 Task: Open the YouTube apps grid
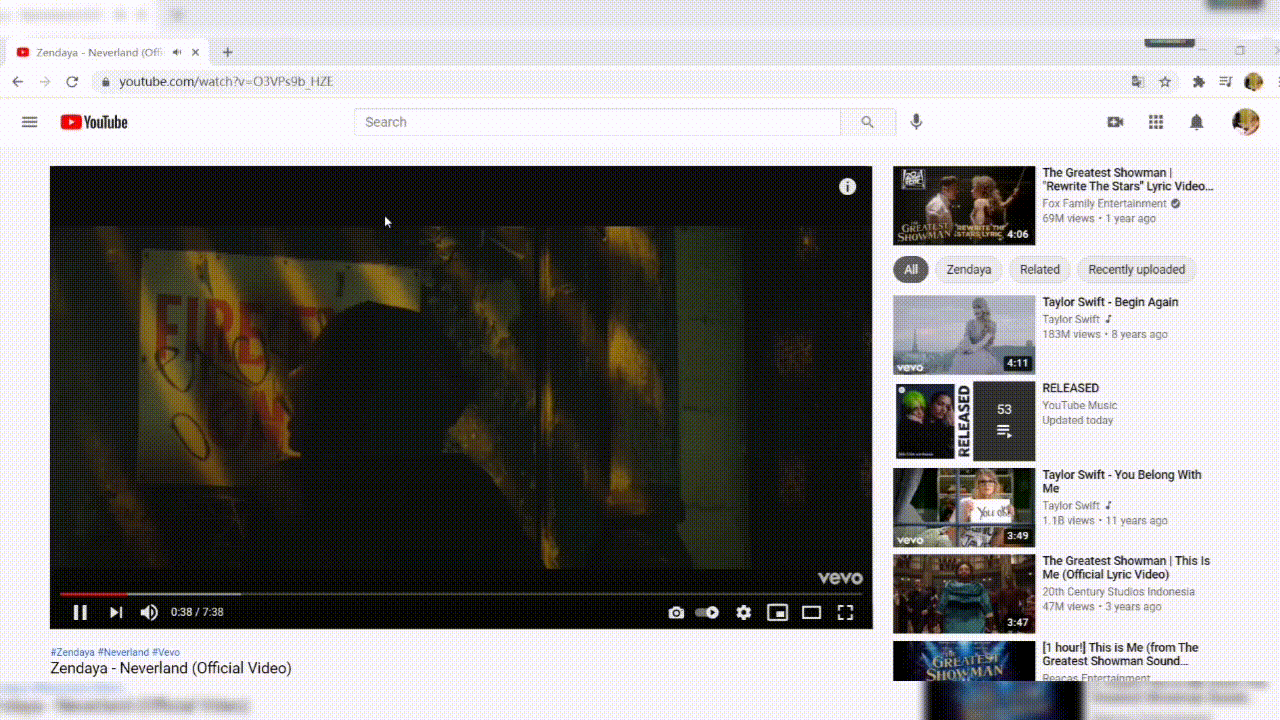[x=1156, y=122]
